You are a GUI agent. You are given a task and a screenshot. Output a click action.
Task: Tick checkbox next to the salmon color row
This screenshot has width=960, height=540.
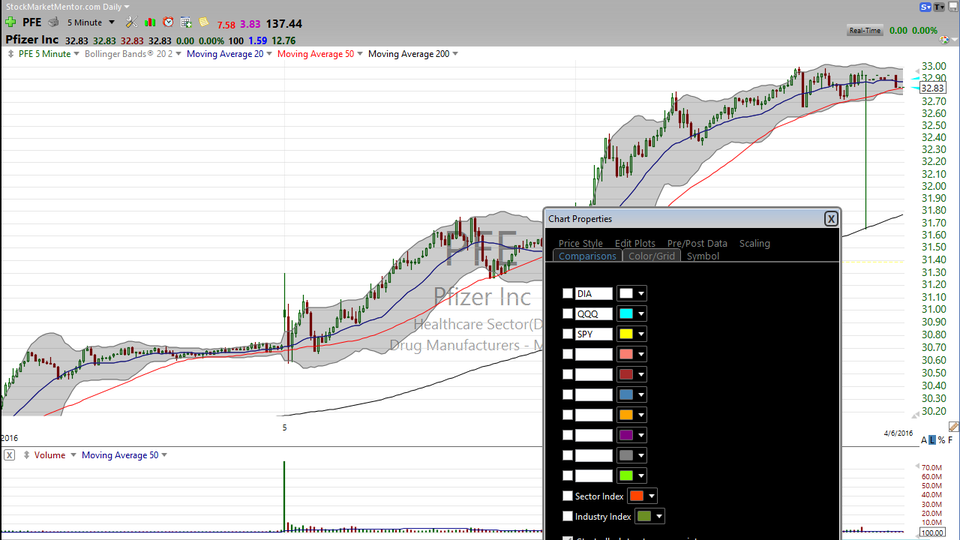point(568,354)
